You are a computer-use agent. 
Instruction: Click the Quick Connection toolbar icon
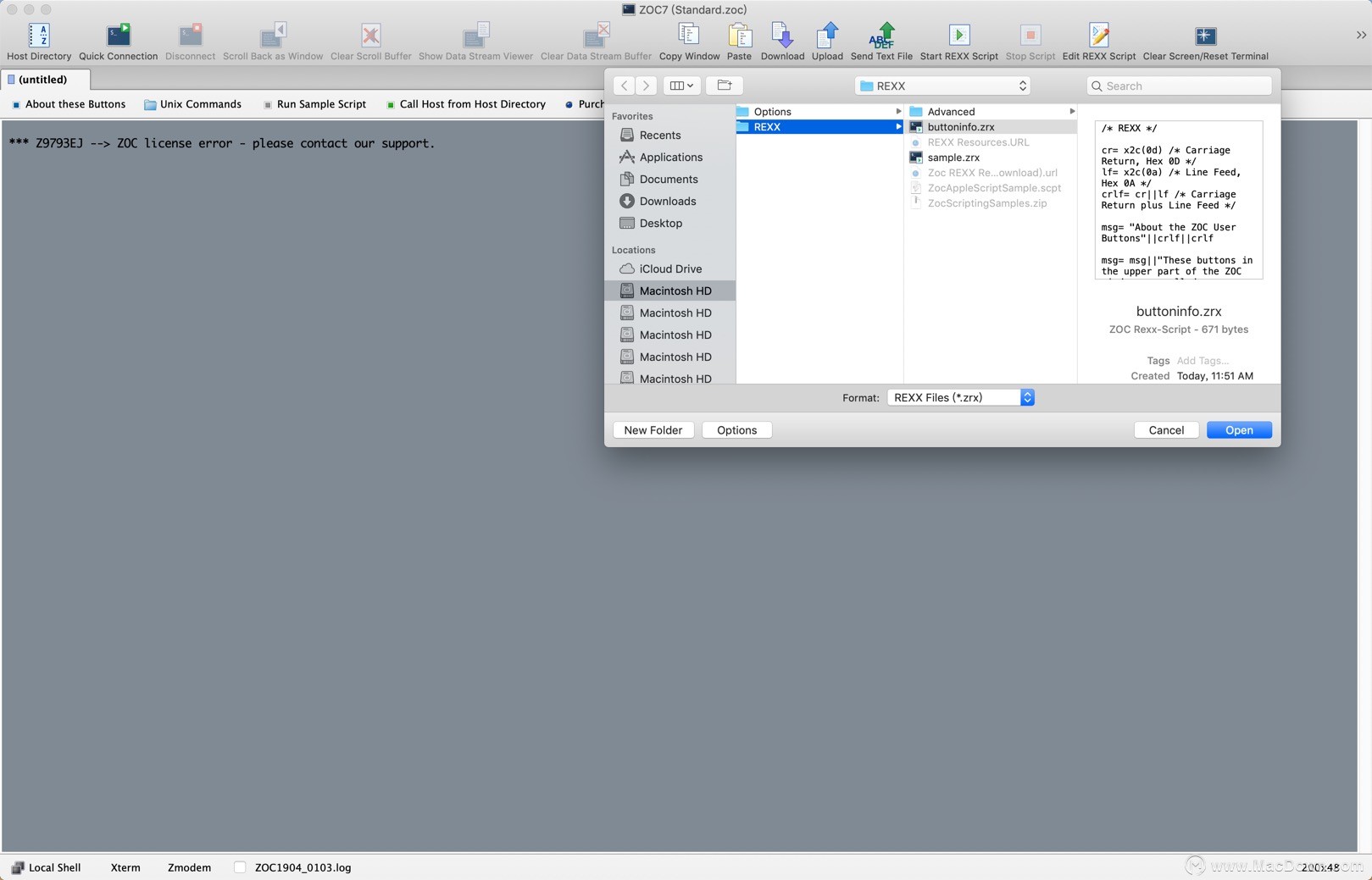click(118, 35)
